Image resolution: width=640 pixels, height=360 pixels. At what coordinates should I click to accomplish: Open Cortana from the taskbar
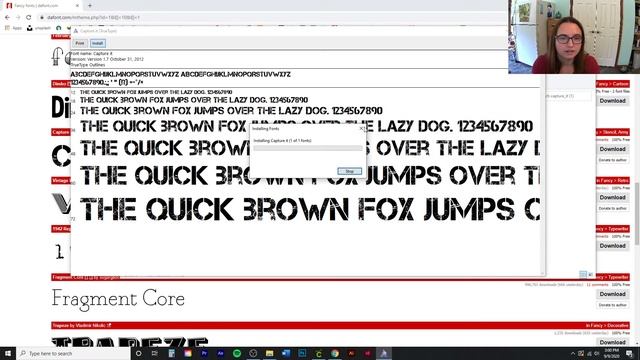click(138, 353)
